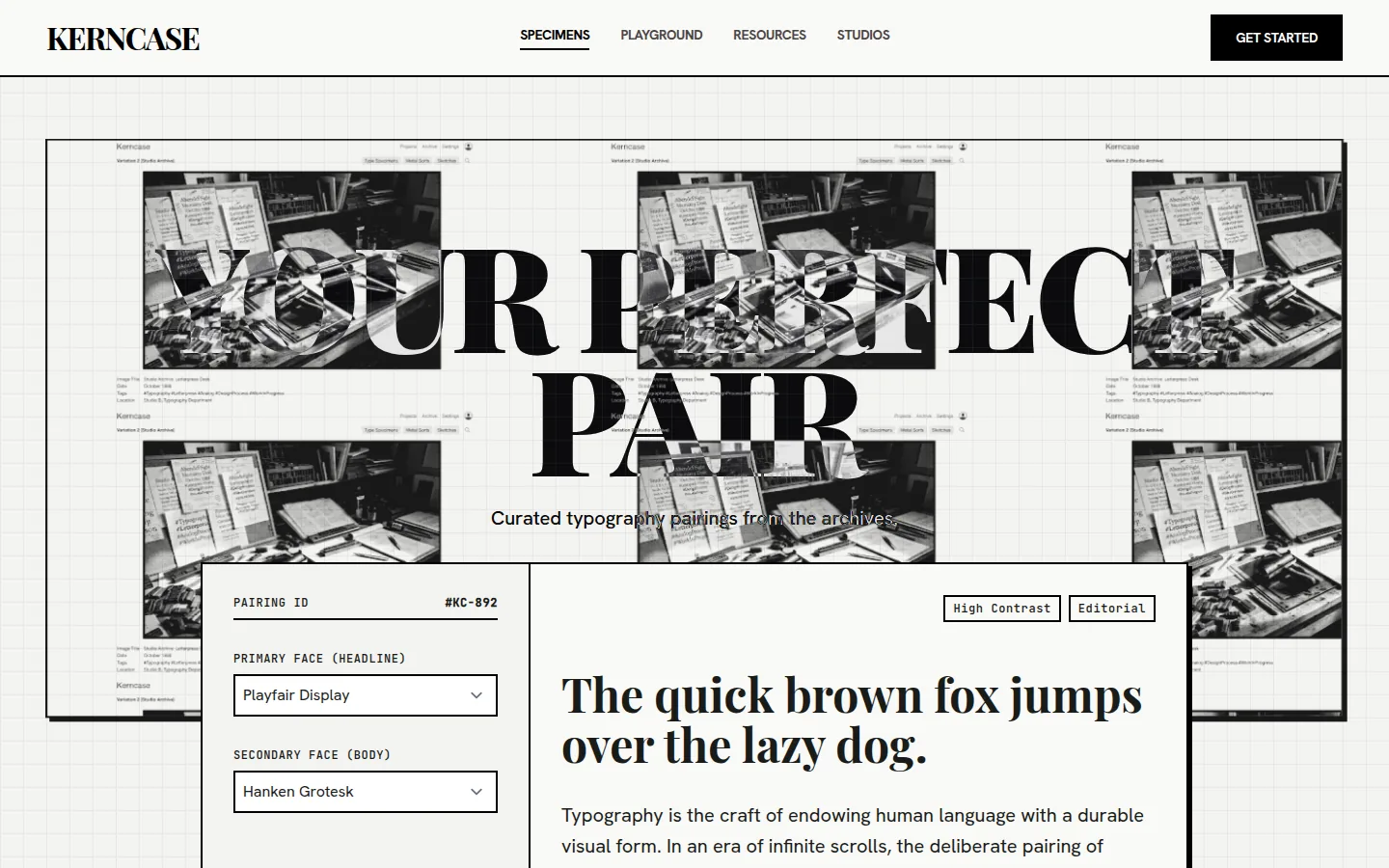Open the Studios nav item
Screen dimensions: 1389x868
(863, 36)
